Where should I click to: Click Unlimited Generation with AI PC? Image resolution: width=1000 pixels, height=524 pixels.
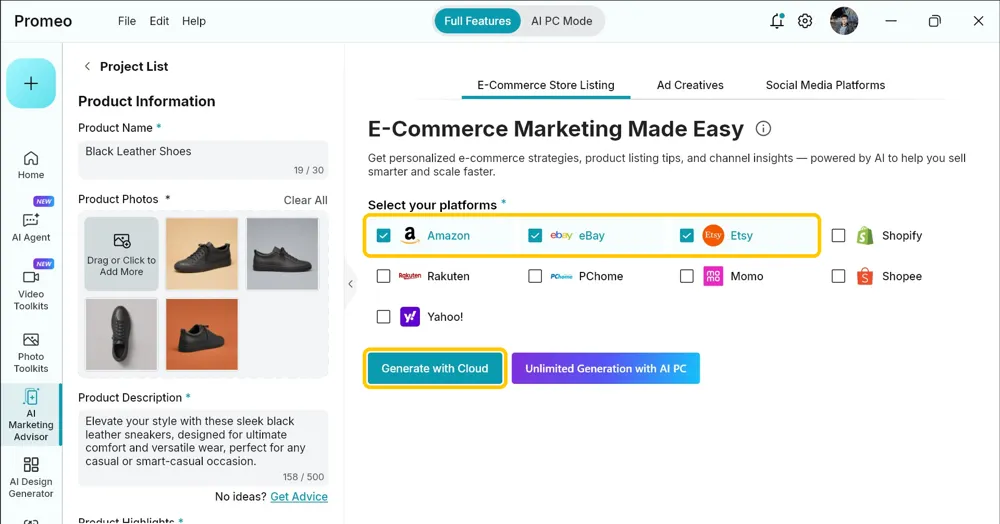(x=606, y=368)
